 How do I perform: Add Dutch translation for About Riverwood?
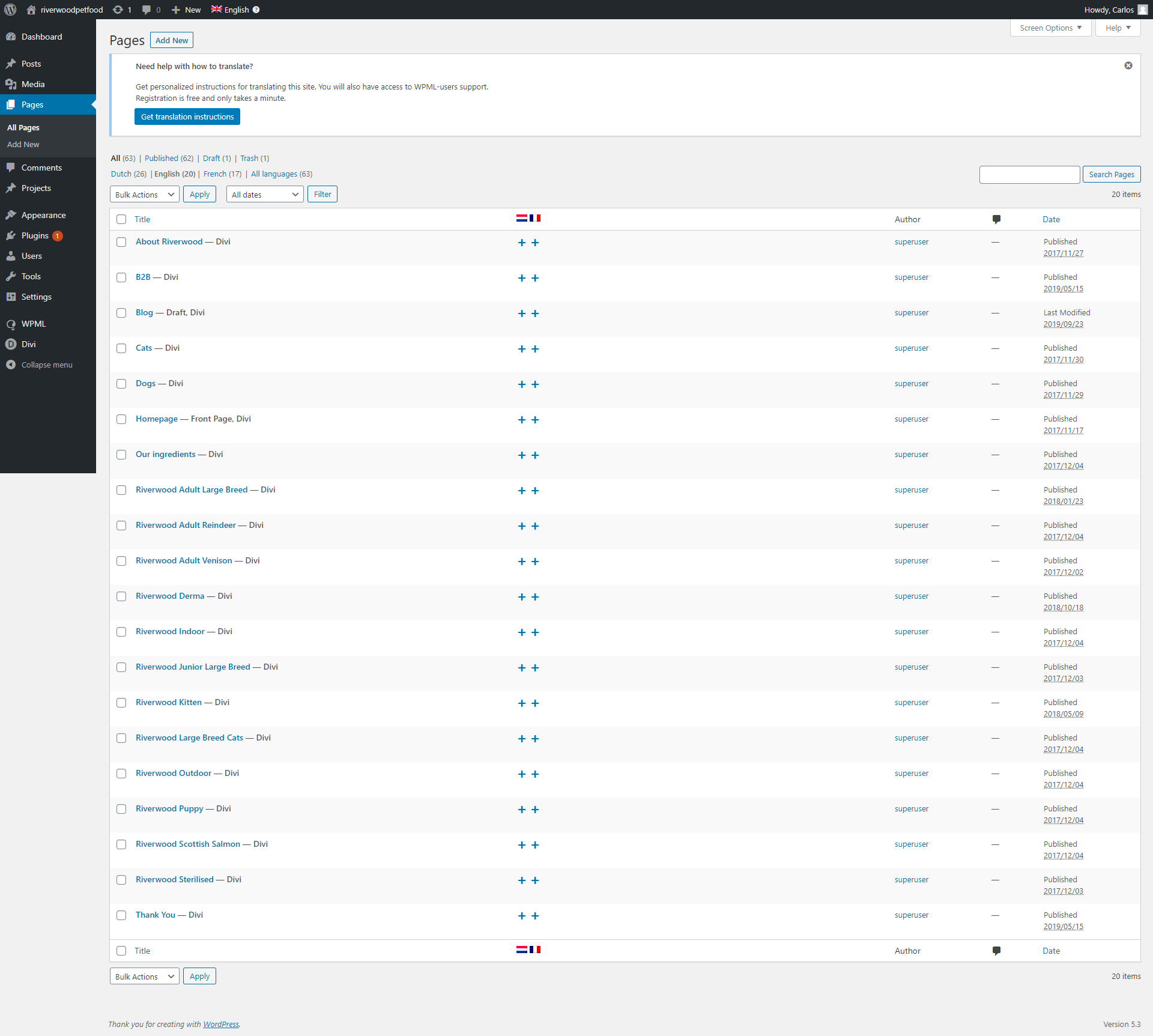(521, 243)
